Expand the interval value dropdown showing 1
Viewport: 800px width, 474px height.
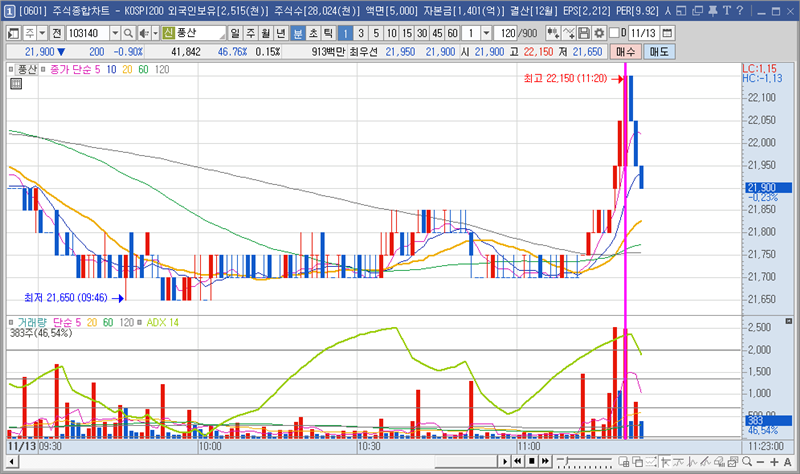click(x=488, y=33)
